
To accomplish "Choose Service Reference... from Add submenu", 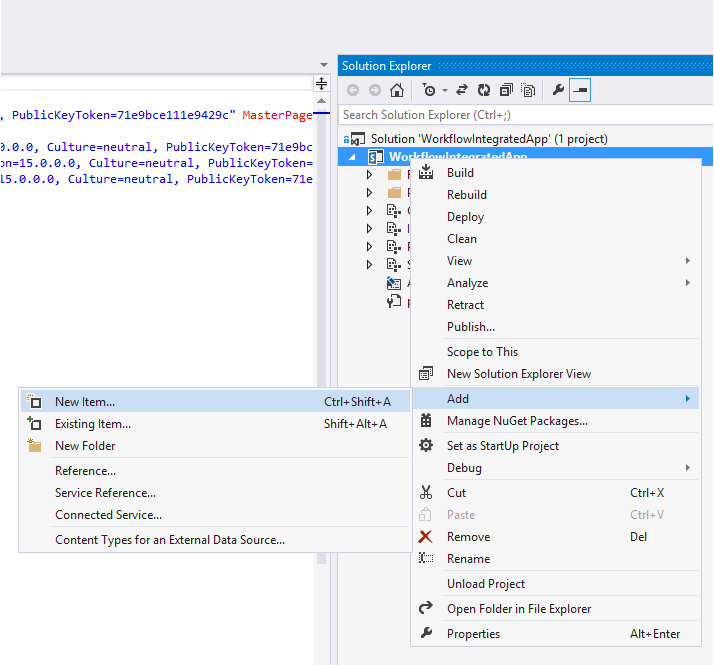I will 106,493.
